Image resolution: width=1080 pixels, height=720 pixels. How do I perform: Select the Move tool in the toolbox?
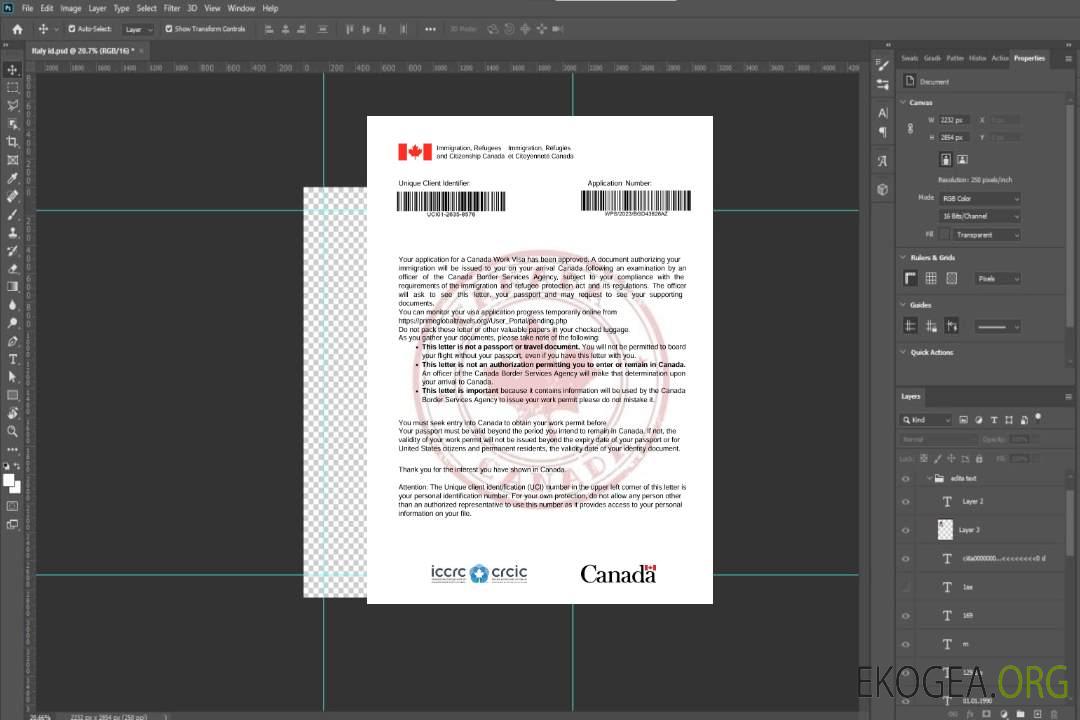pyautogui.click(x=12, y=70)
